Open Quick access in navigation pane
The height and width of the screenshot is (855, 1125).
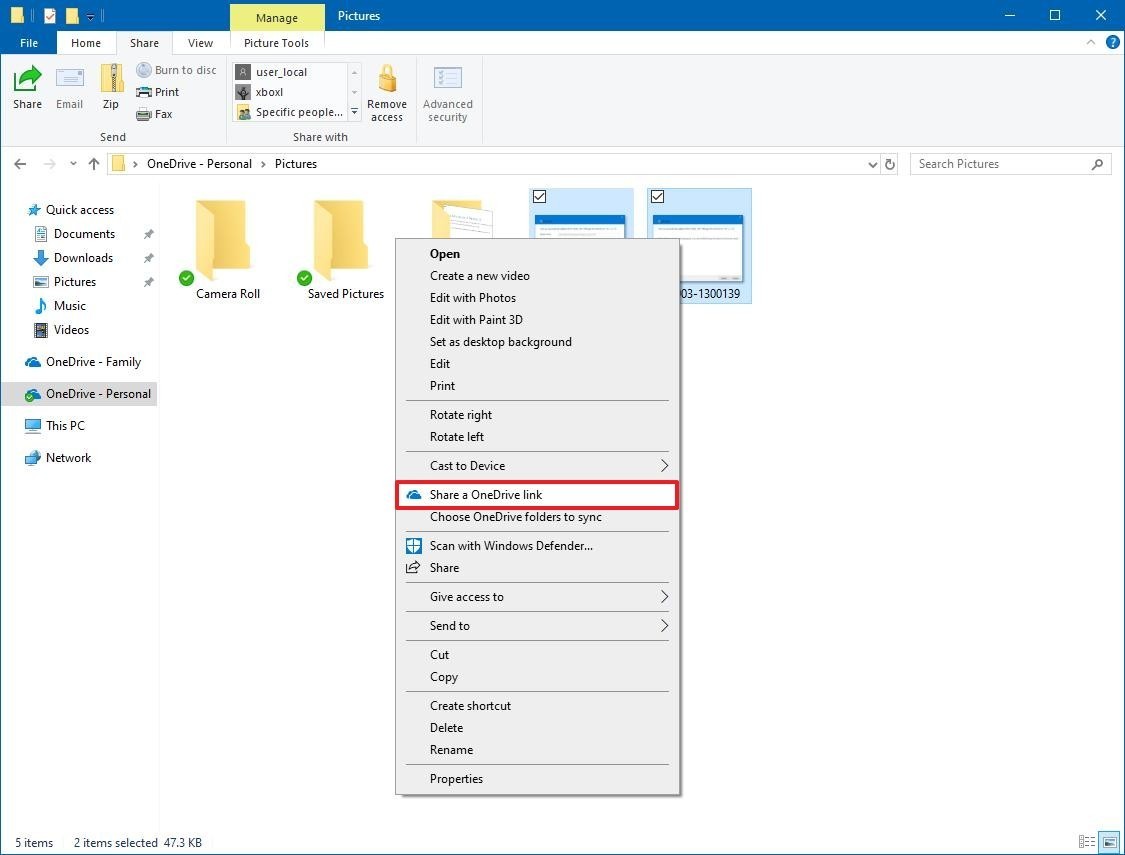coord(80,209)
